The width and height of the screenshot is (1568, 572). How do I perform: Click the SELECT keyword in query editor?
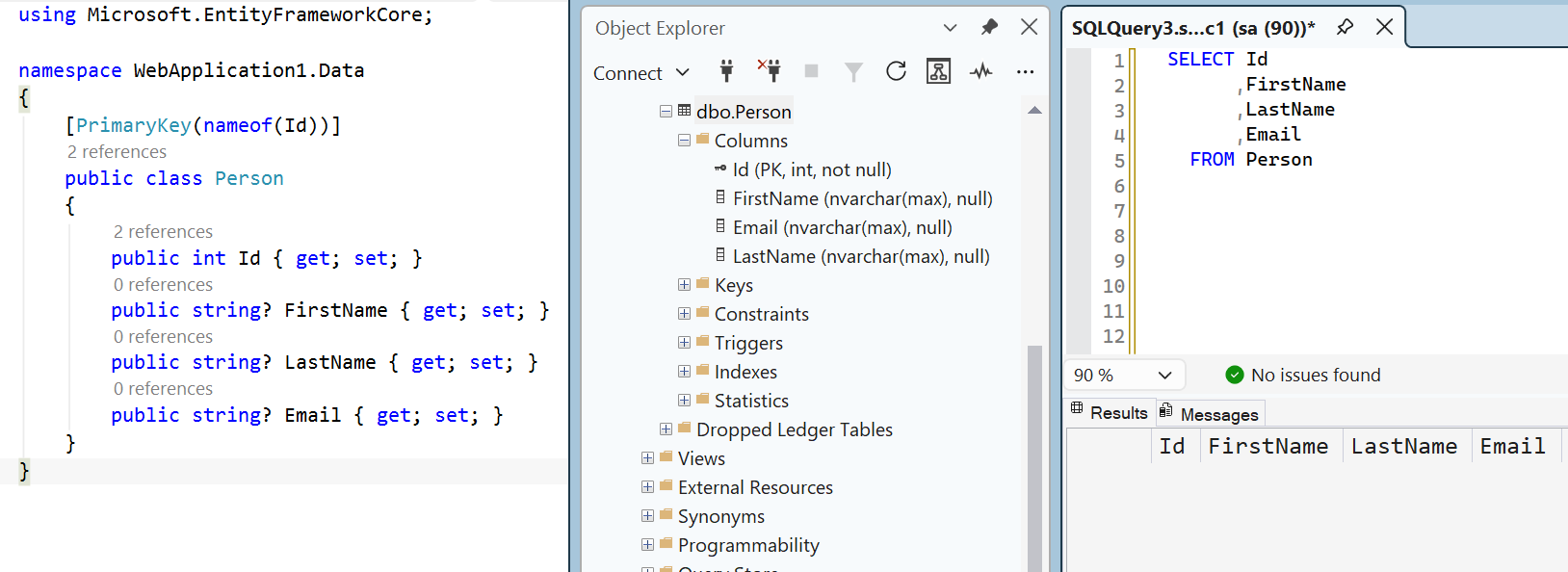(x=1200, y=59)
